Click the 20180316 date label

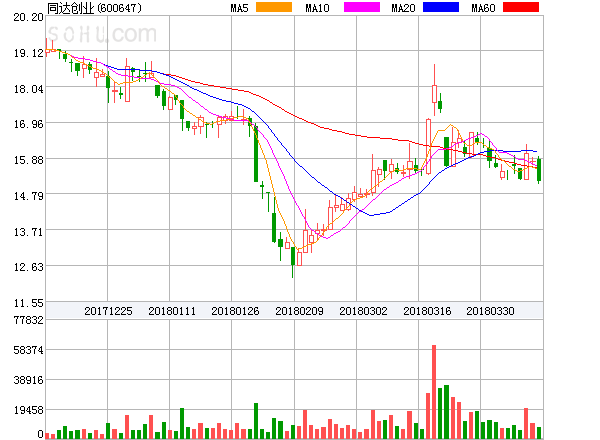click(427, 311)
